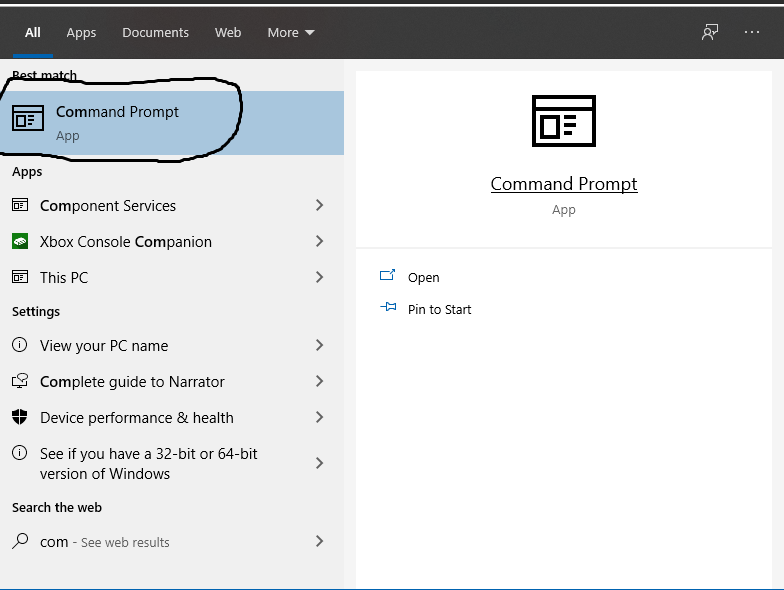The image size is (784, 590).
Task: Expand Complete guide to Narrator chevron
Action: (x=320, y=381)
